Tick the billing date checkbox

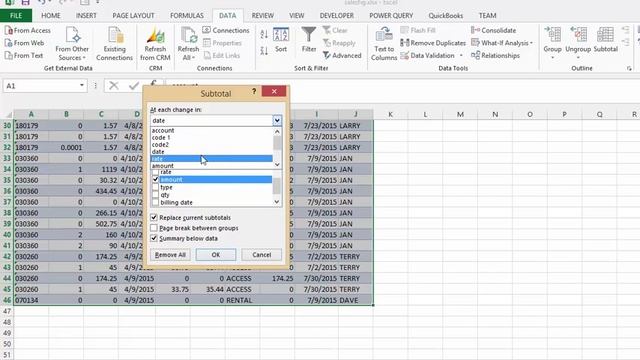(x=155, y=202)
